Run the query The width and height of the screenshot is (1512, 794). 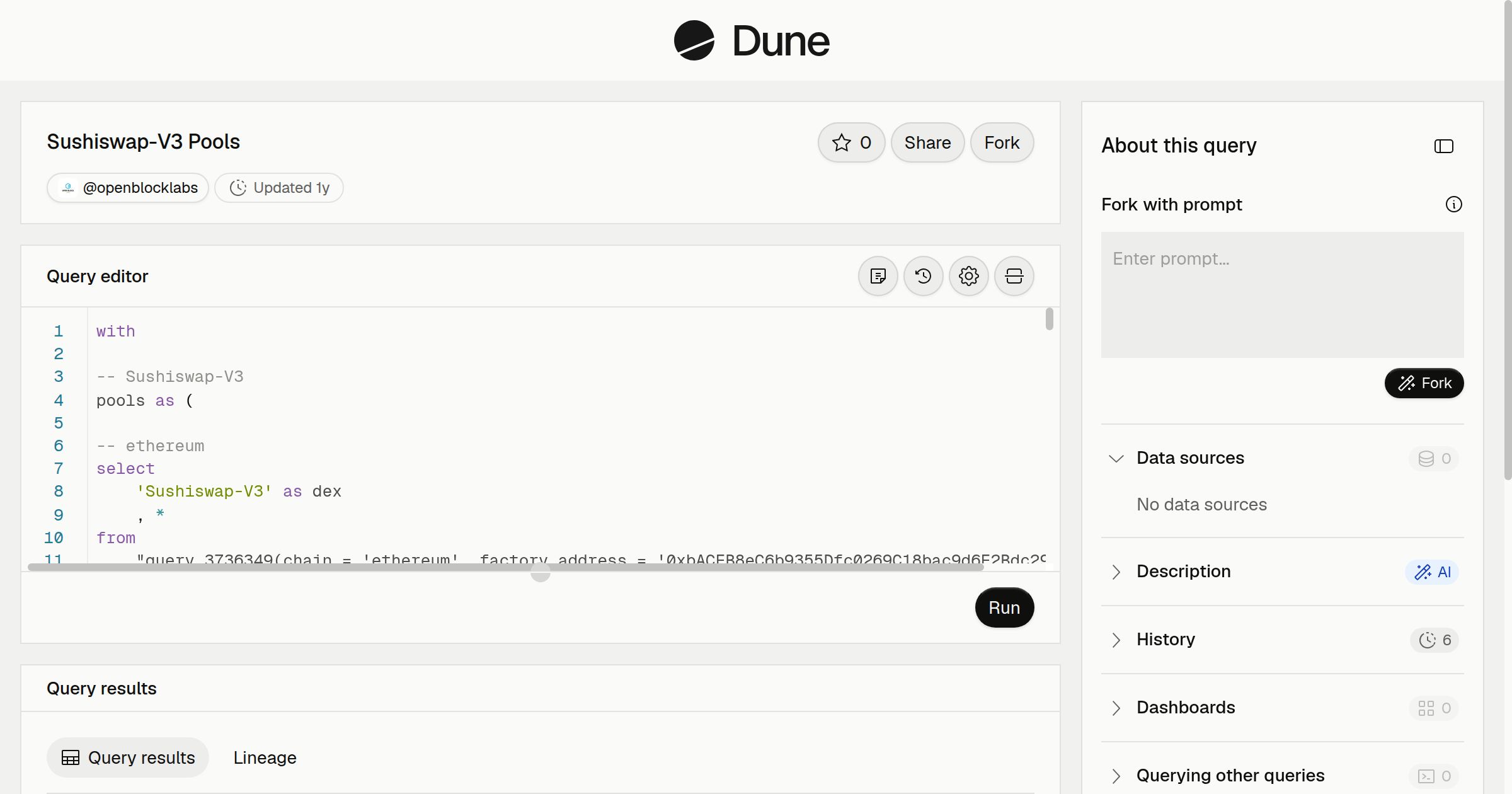[1004, 607]
